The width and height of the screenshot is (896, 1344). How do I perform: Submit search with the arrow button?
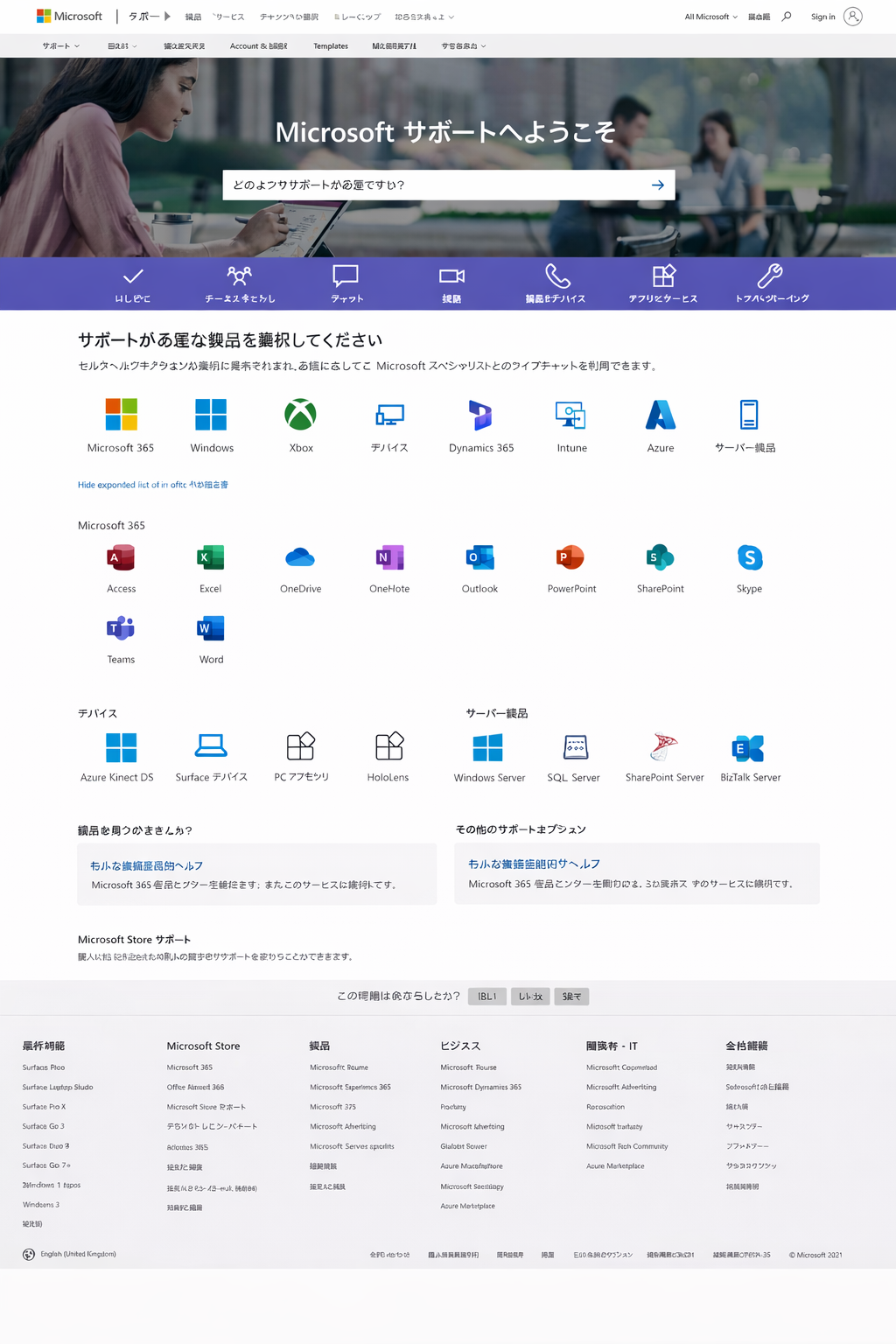(x=658, y=185)
